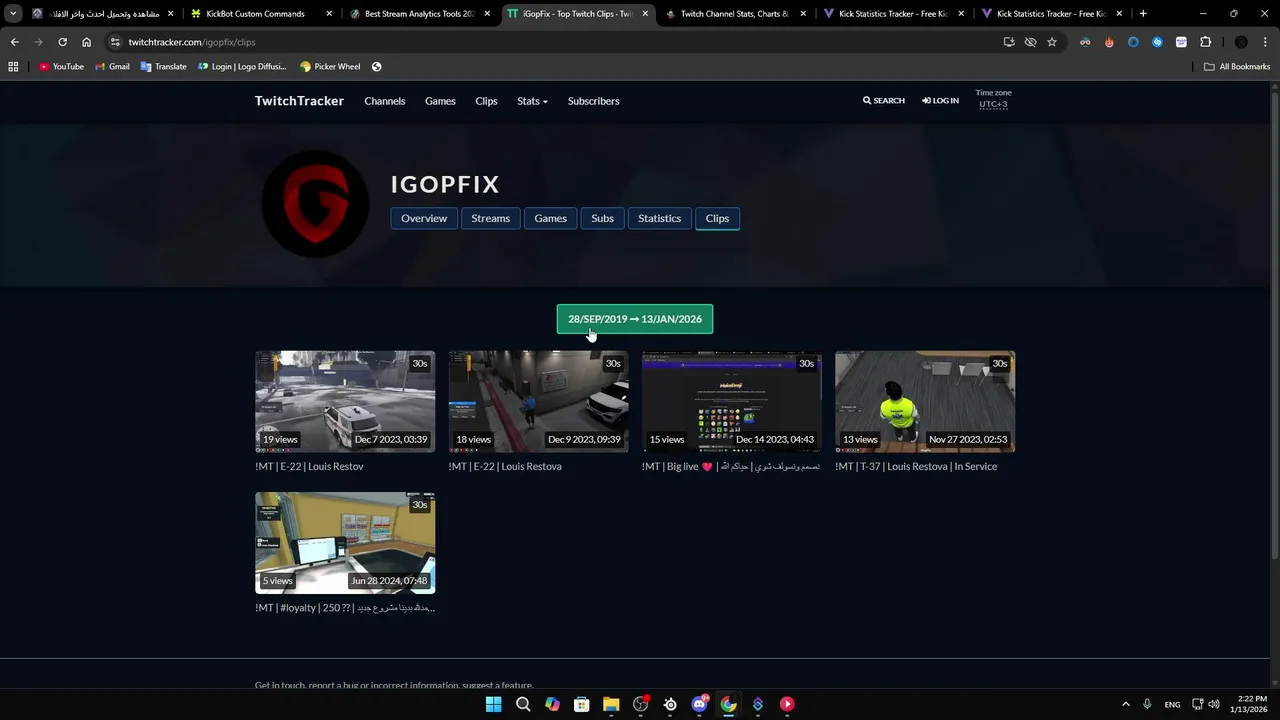Play the clip dated Dec 7 2023, 03:39
1280x720 pixels.
(x=345, y=401)
